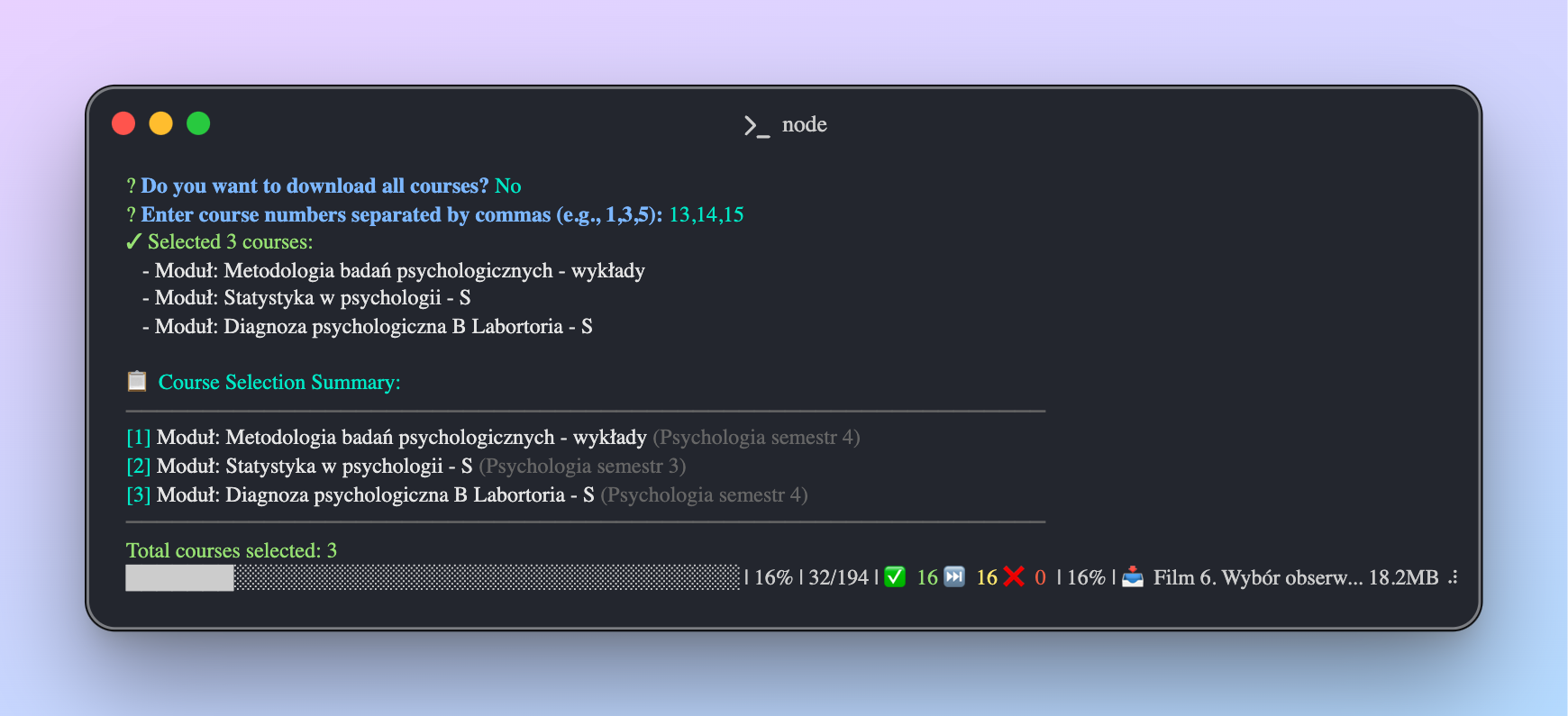This screenshot has width=1568, height=716.
Task: Click dash-list row 'Metodologia badań psychologicznych - wykłady'
Action: 394,270
